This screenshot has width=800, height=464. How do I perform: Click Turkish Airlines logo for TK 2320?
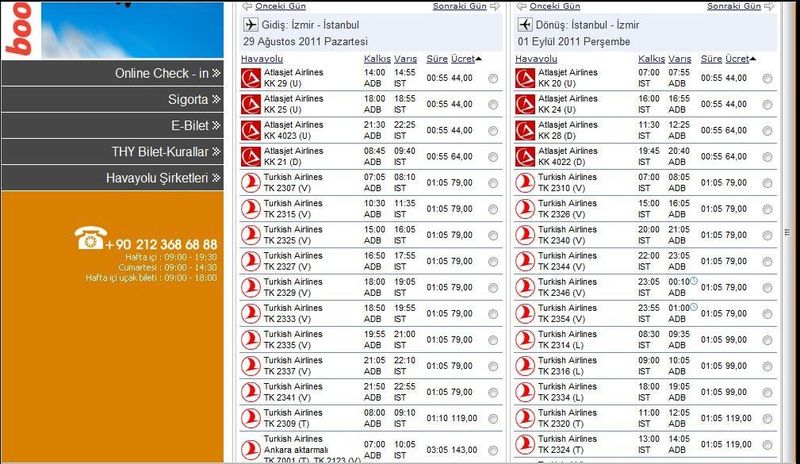525,418
